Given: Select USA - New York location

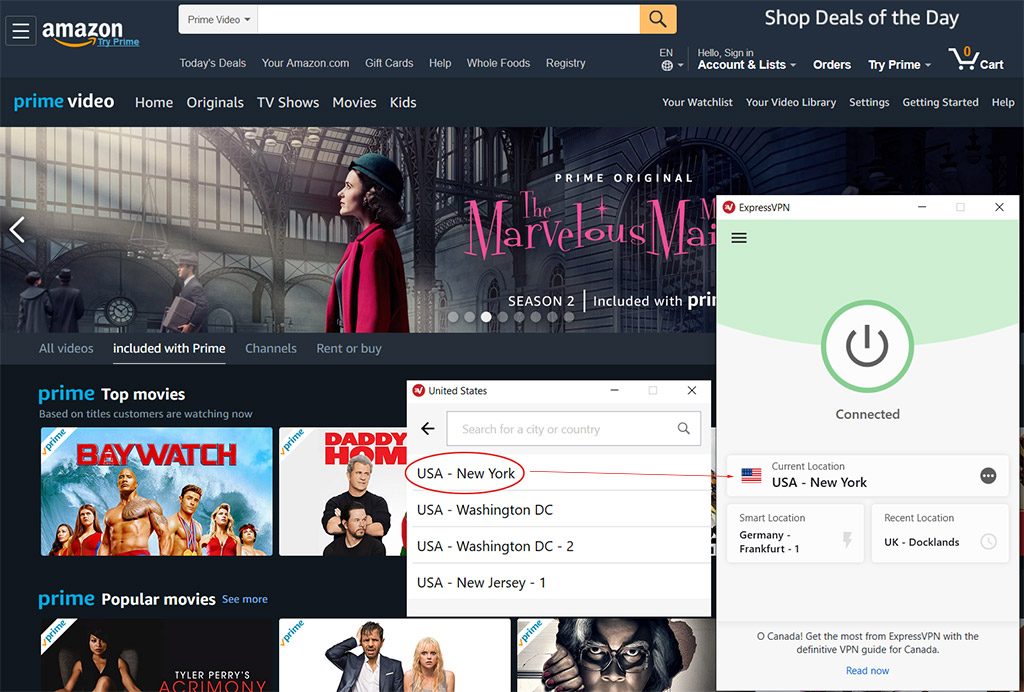Looking at the screenshot, I should pyautogui.click(x=558, y=473).
